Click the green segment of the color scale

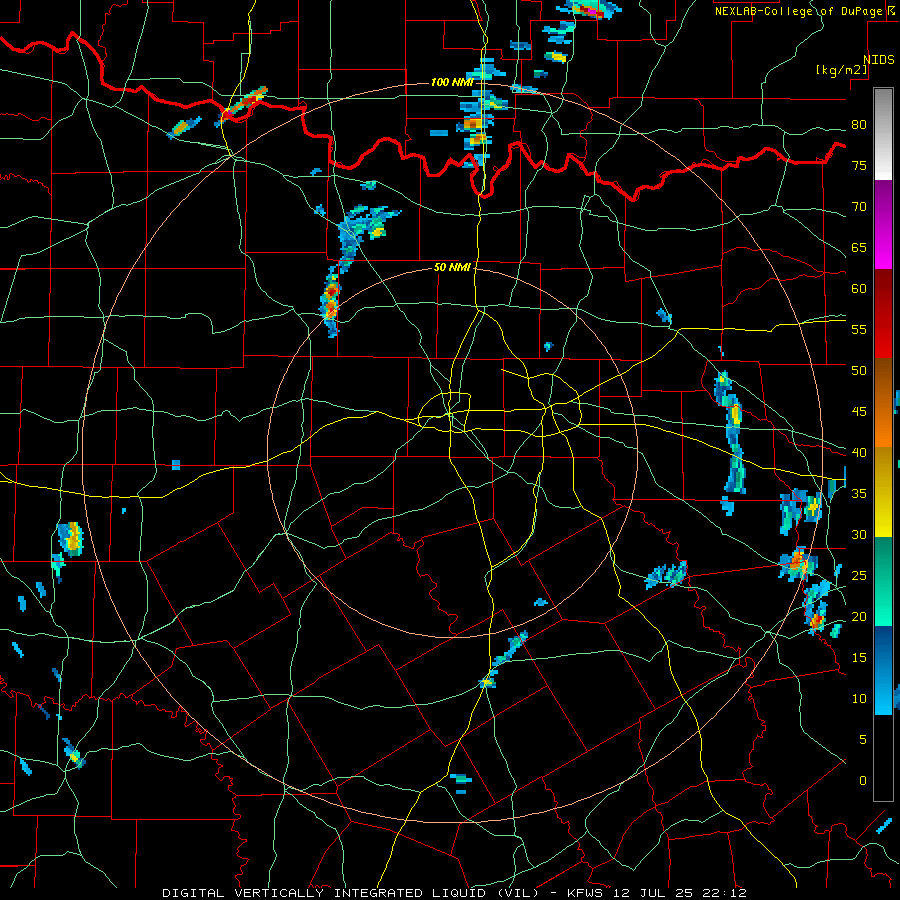point(883,581)
